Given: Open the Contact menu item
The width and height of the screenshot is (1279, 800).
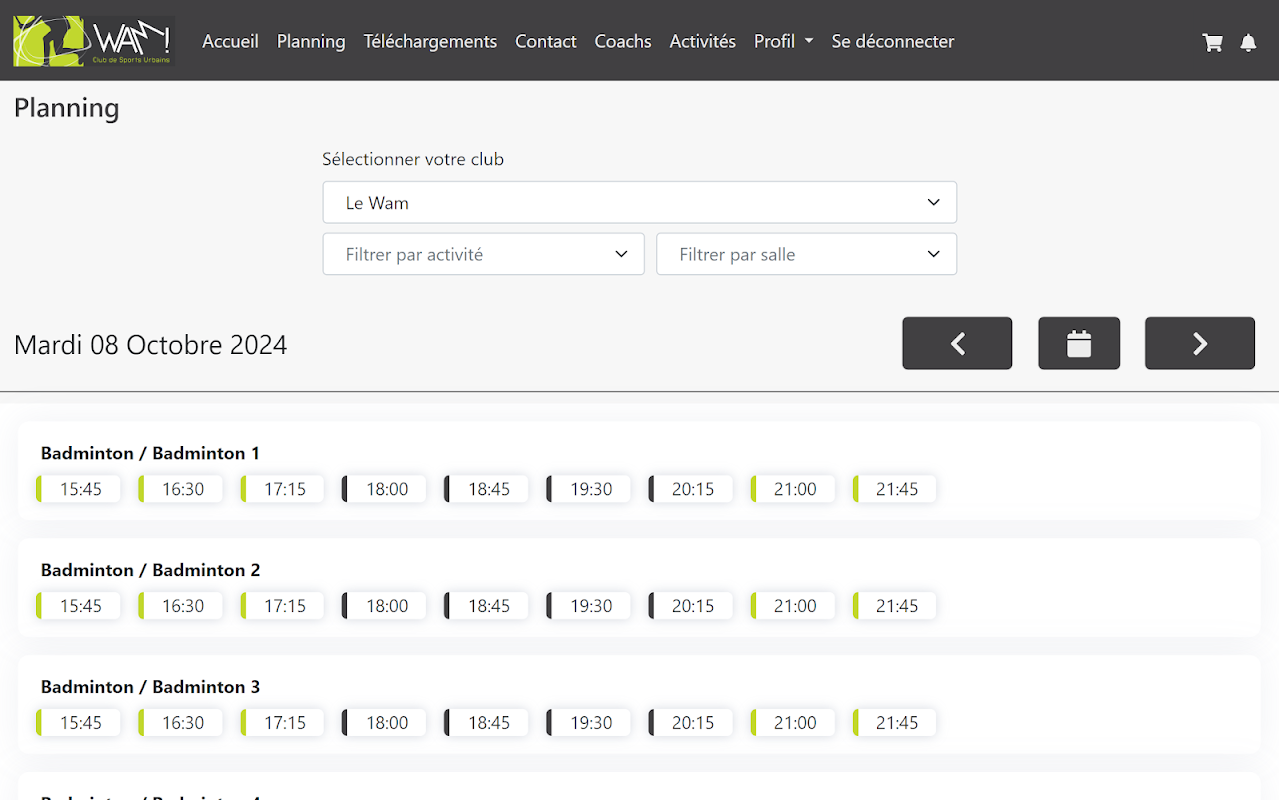Looking at the screenshot, I should tap(546, 41).
